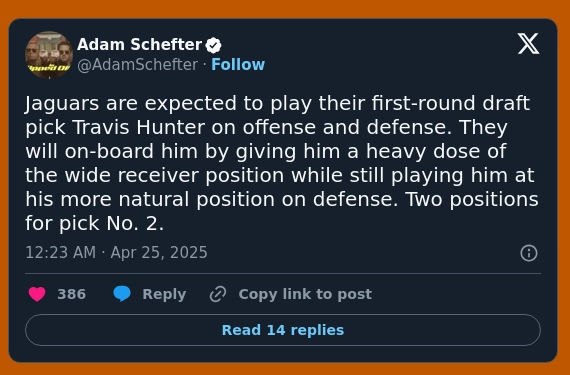Open the X logo in the card corner
The width and height of the screenshot is (570, 375).
click(x=529, y=44)
